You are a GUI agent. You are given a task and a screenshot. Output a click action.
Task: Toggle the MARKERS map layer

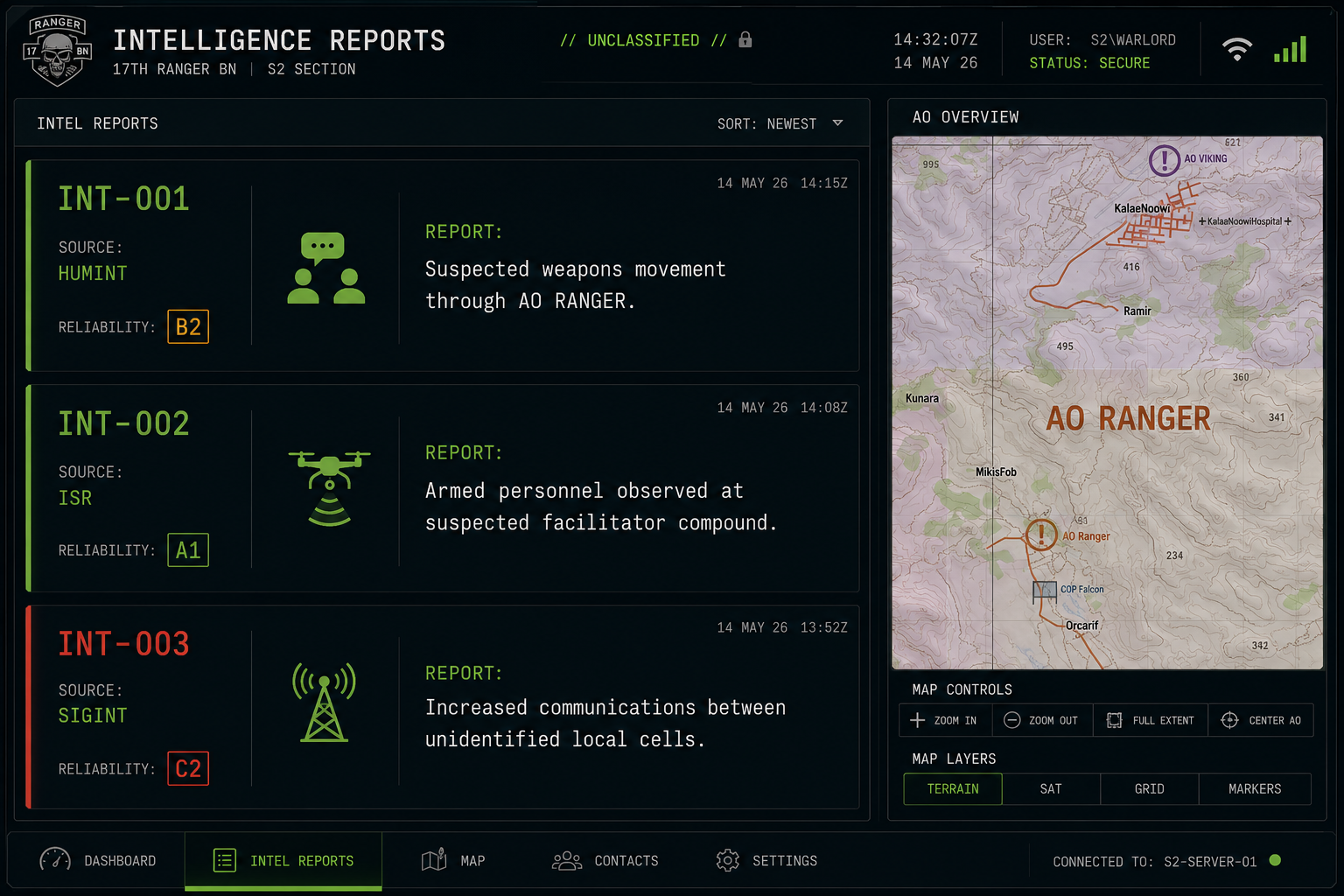click(1255, 789)
